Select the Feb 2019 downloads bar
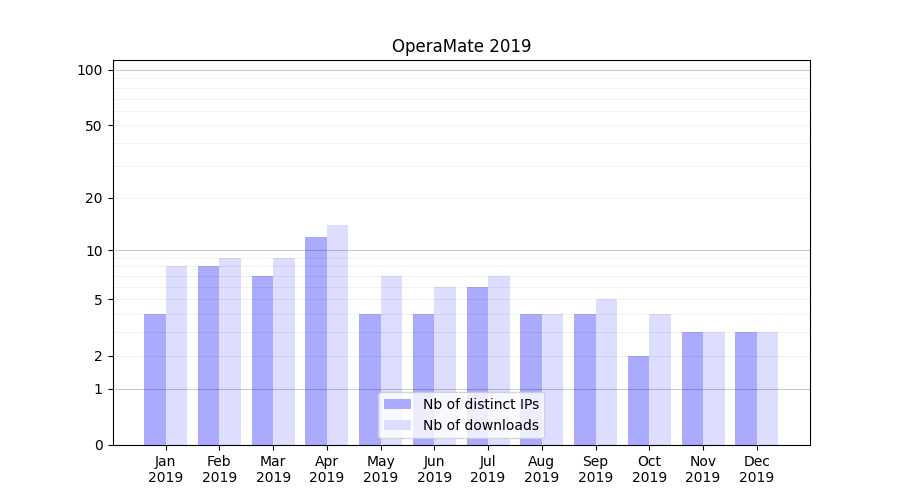The width and height of the screenshot is (900, 500). pyautogui.click(x=230, y=351)
